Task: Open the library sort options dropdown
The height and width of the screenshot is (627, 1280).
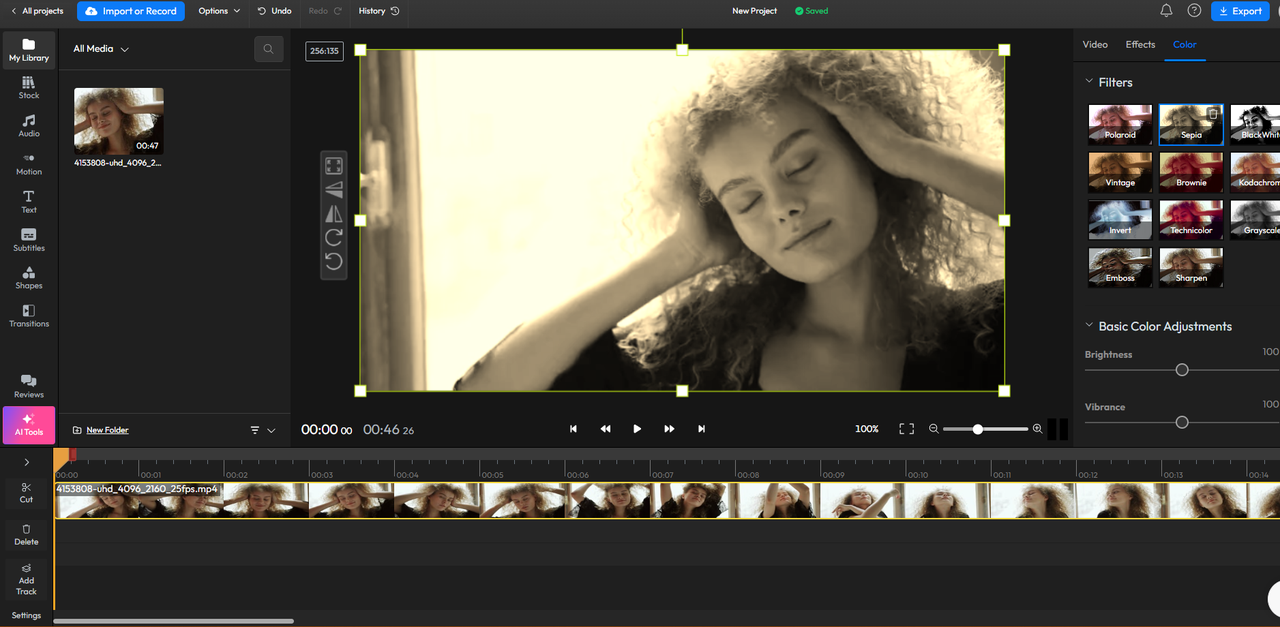Action: point(262,430)
